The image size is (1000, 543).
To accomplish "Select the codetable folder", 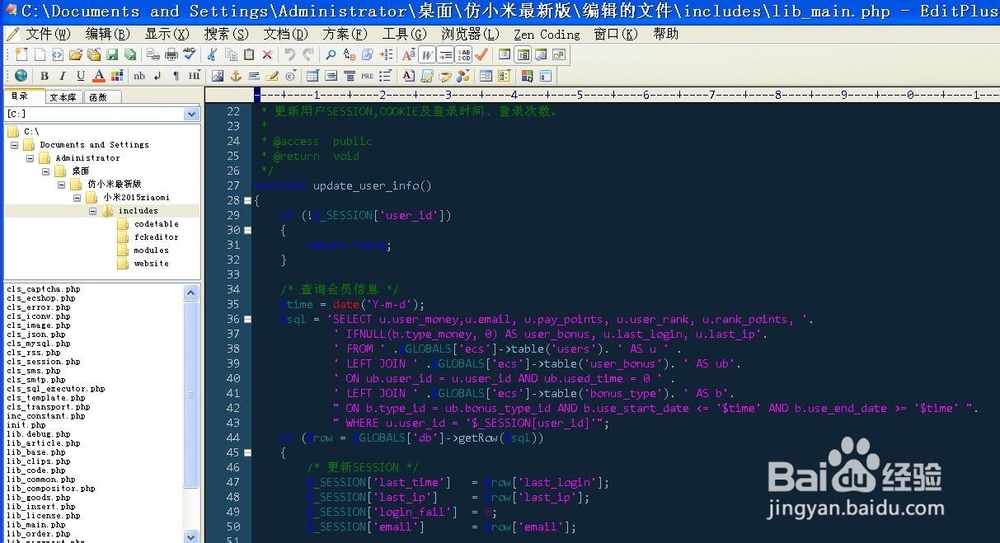I will (156, 224).
